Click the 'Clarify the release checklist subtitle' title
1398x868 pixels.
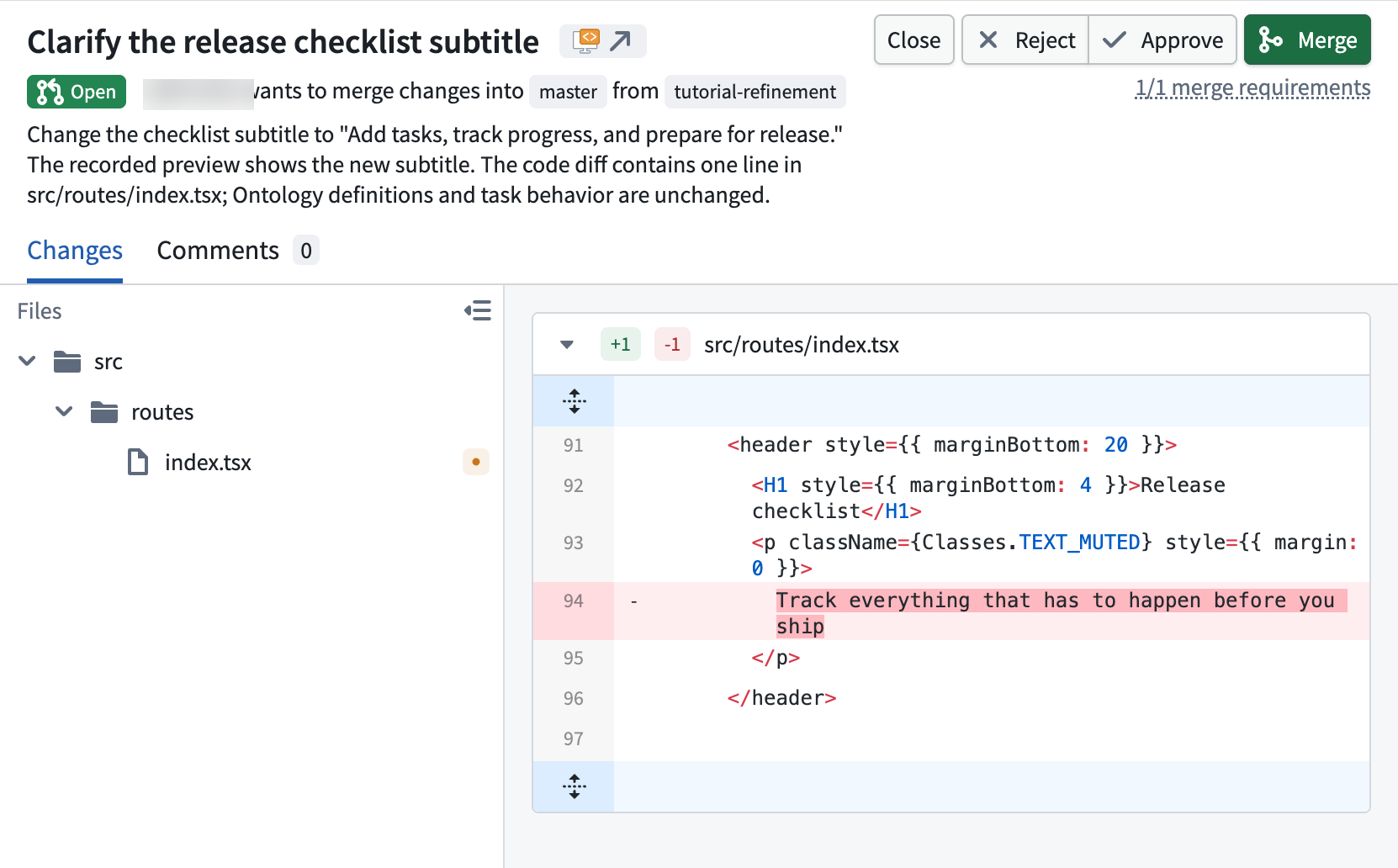point(283,41)
